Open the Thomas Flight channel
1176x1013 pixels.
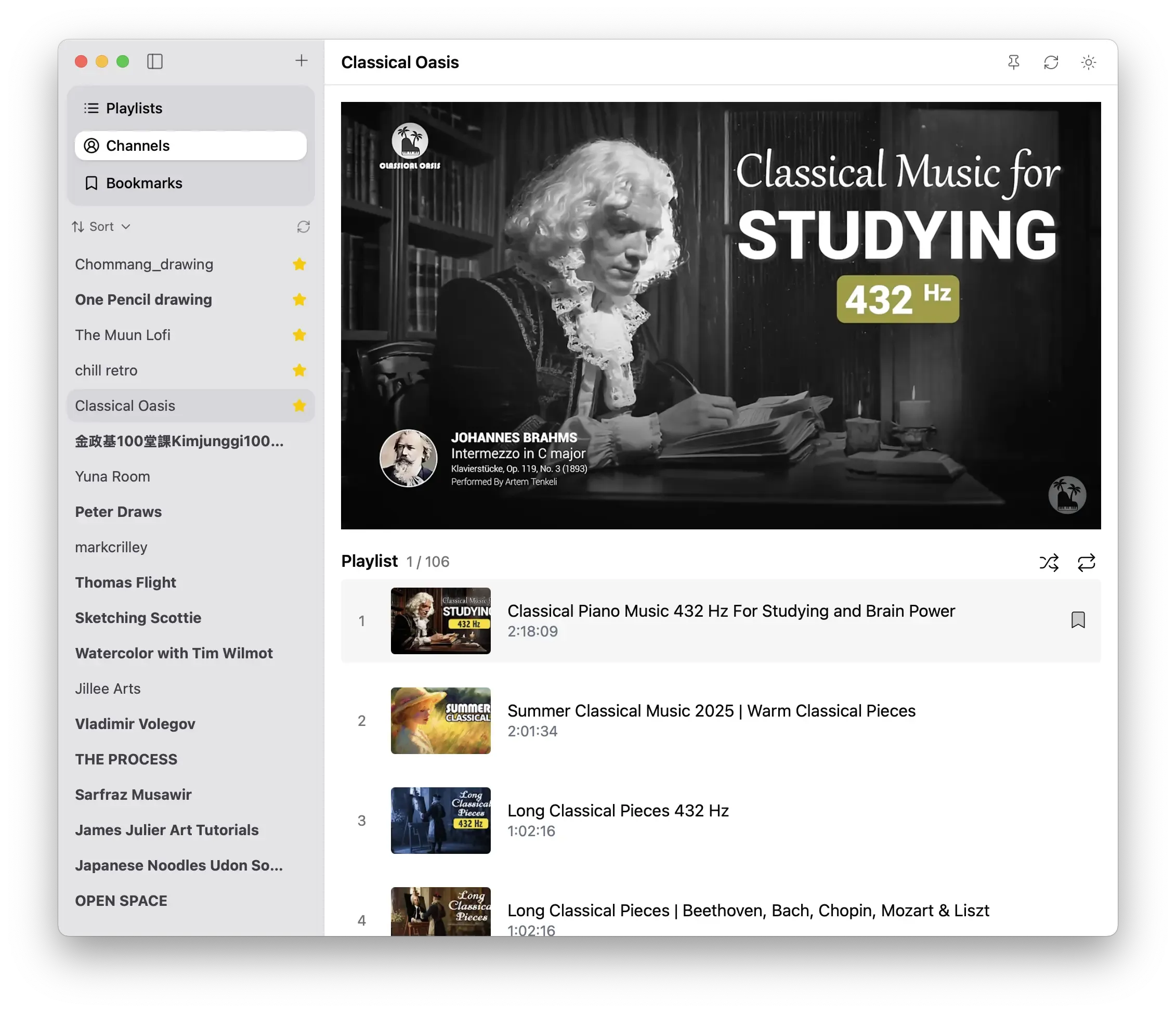click(x=125, y=582)
